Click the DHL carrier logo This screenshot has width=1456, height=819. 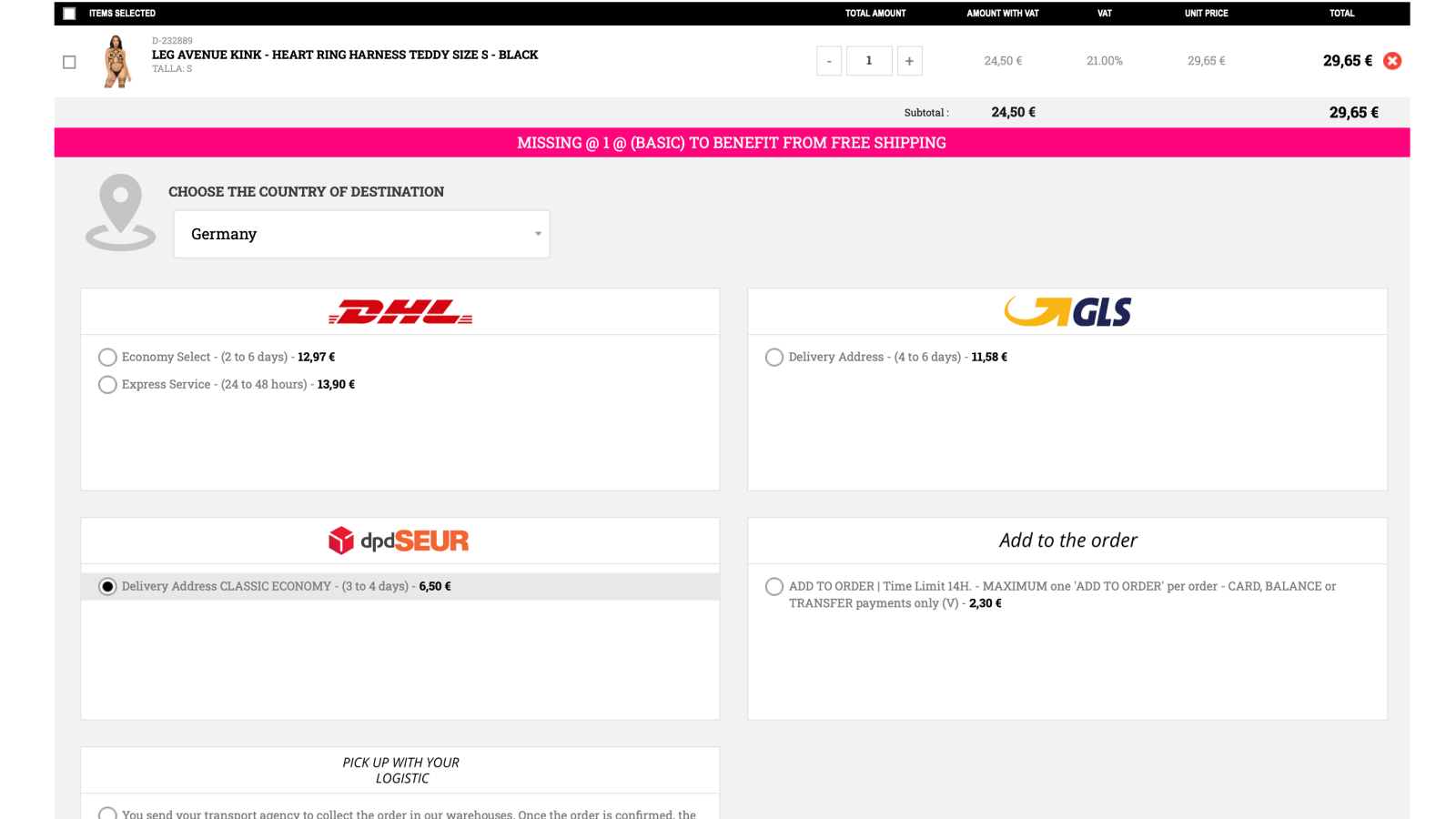[x=400, y=312]
